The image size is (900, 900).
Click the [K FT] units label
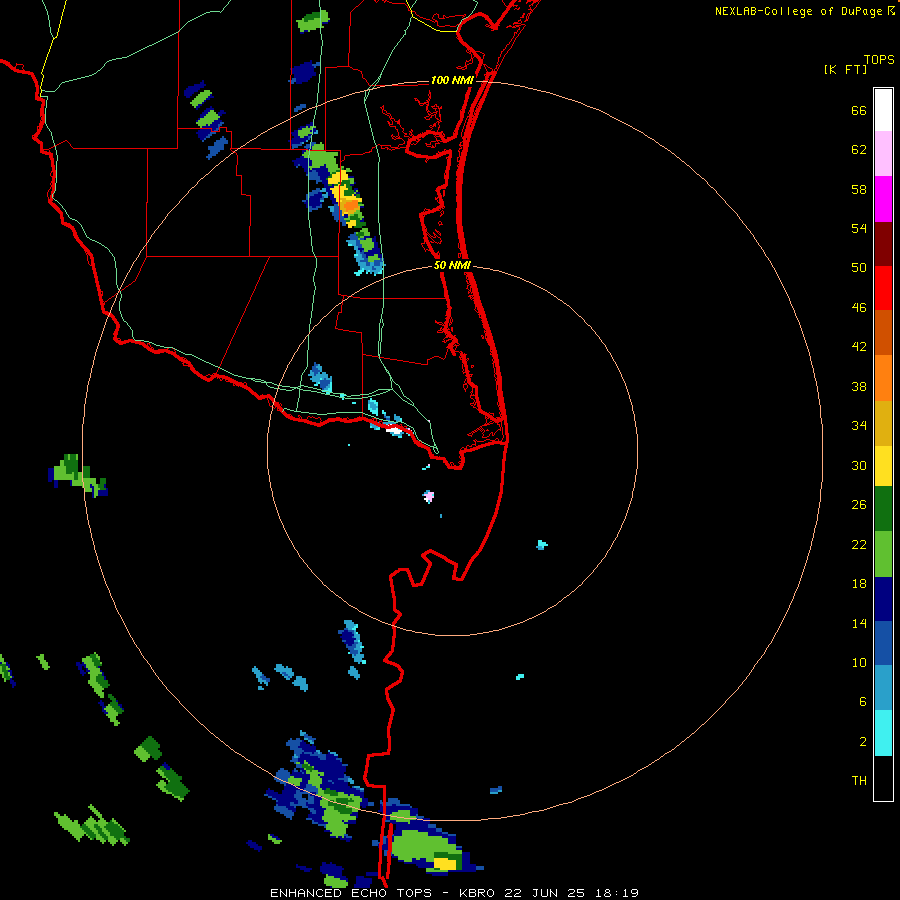pos(845,70)
